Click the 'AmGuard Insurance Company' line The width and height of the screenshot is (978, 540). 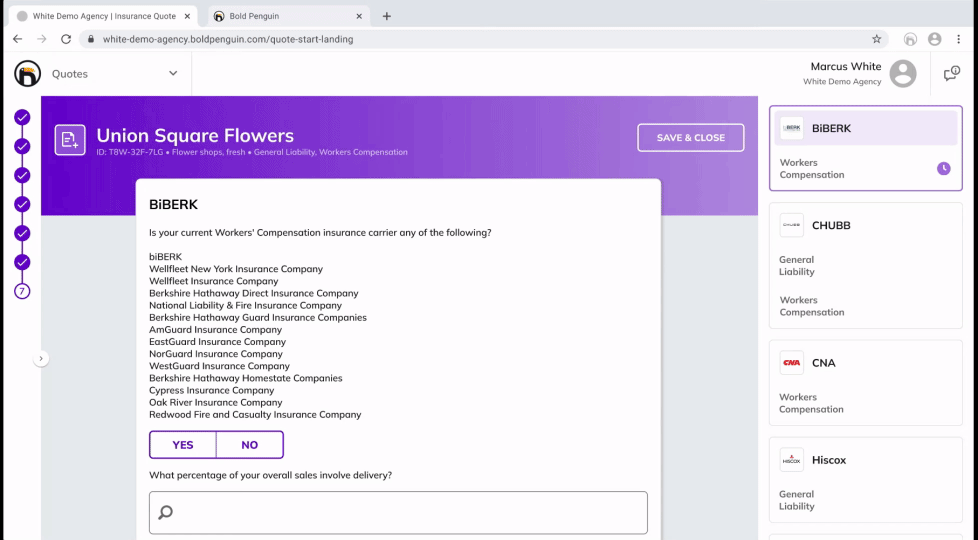215,329
